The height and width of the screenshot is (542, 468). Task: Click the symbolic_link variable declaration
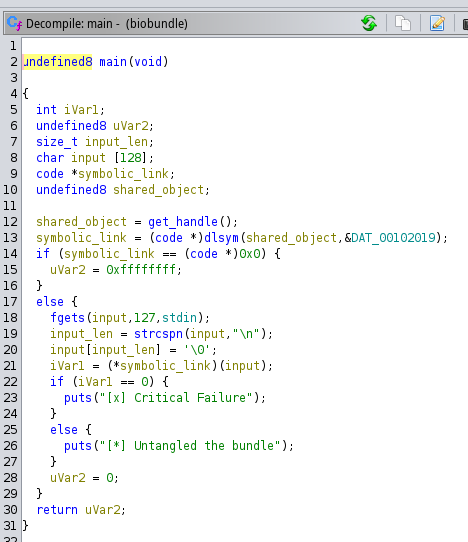tap(123, 174)
